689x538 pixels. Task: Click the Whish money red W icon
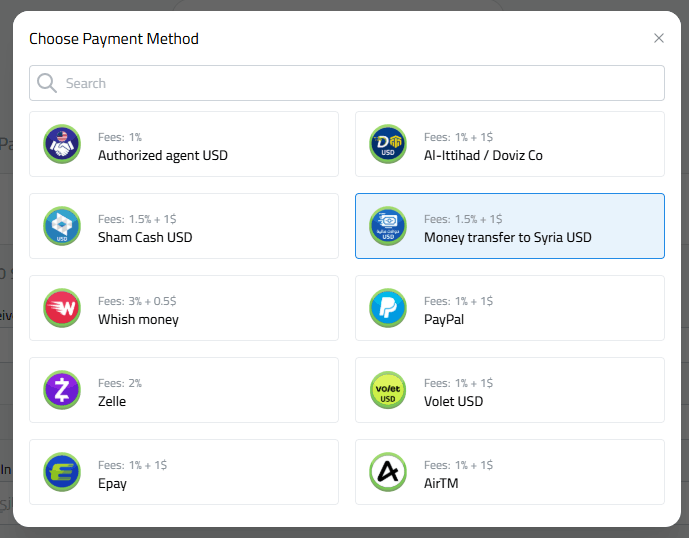coord(62,308)
